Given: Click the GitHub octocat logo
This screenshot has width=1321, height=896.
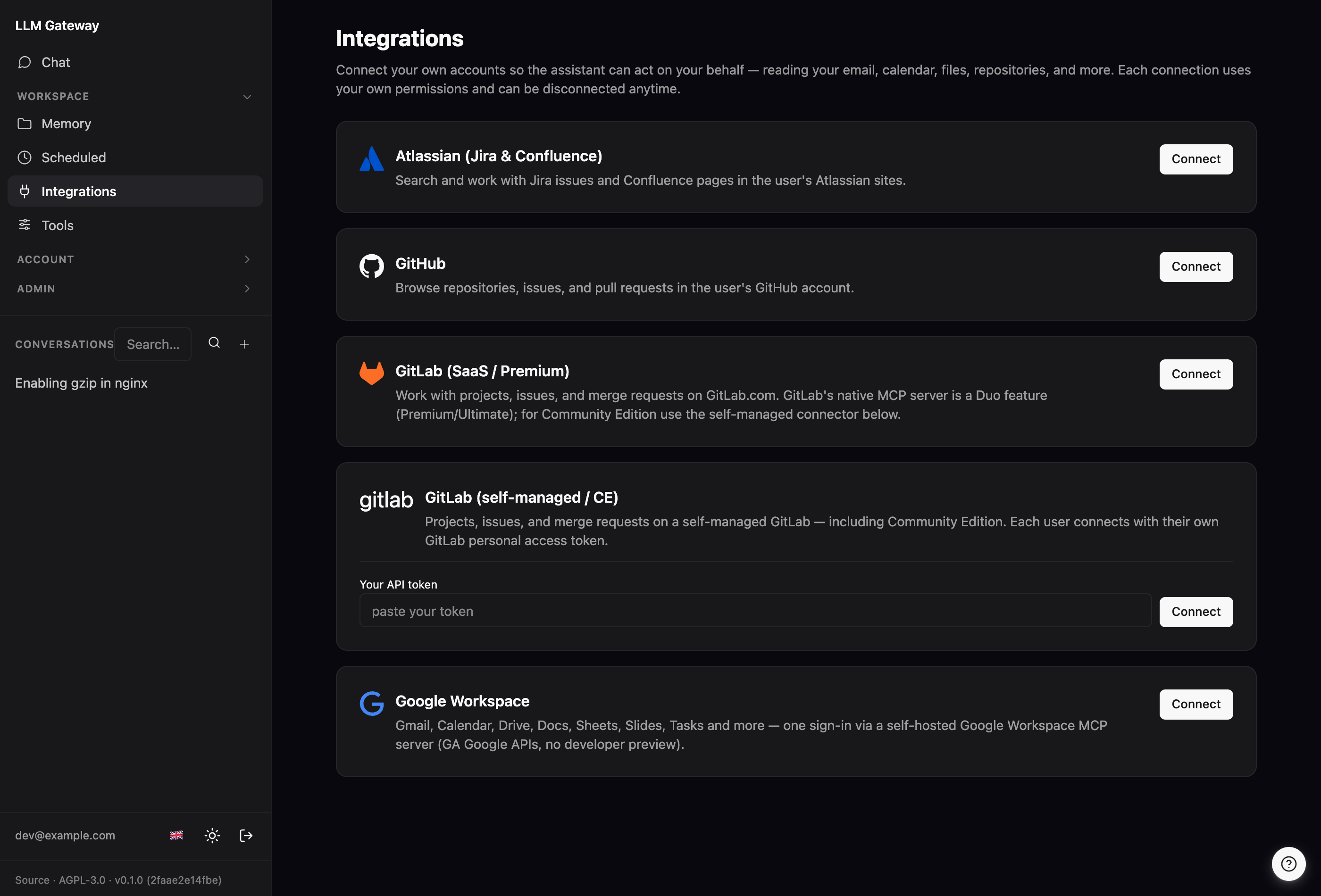Looking at the screenshot, I should click(x=372, y=266).
